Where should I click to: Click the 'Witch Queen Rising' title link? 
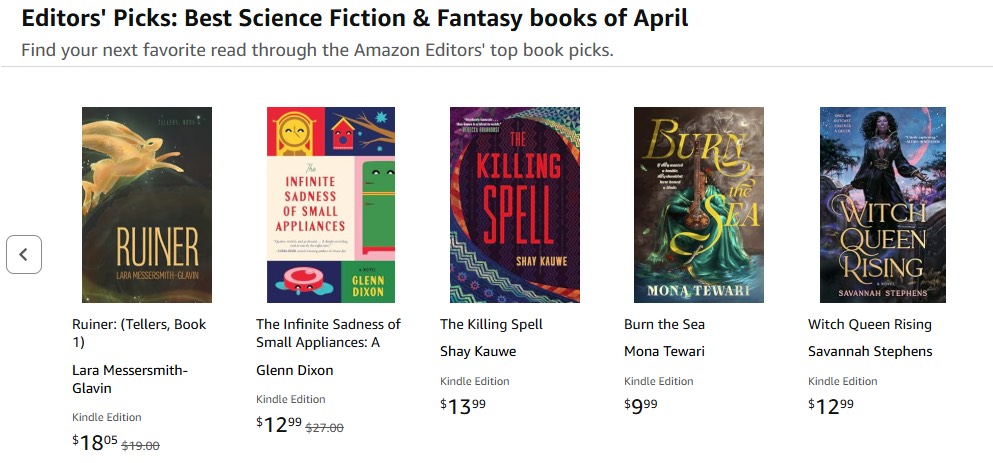pyautogui.click(x=870, y=324)
